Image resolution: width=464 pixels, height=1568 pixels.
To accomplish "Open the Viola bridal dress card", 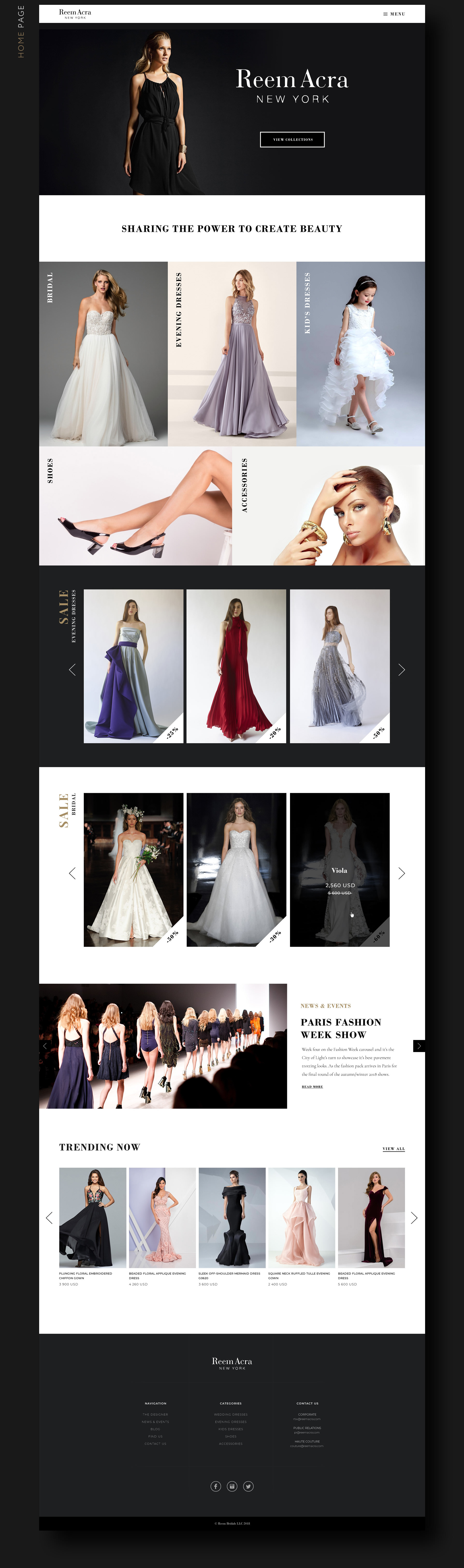I will [x=340, y=869].
